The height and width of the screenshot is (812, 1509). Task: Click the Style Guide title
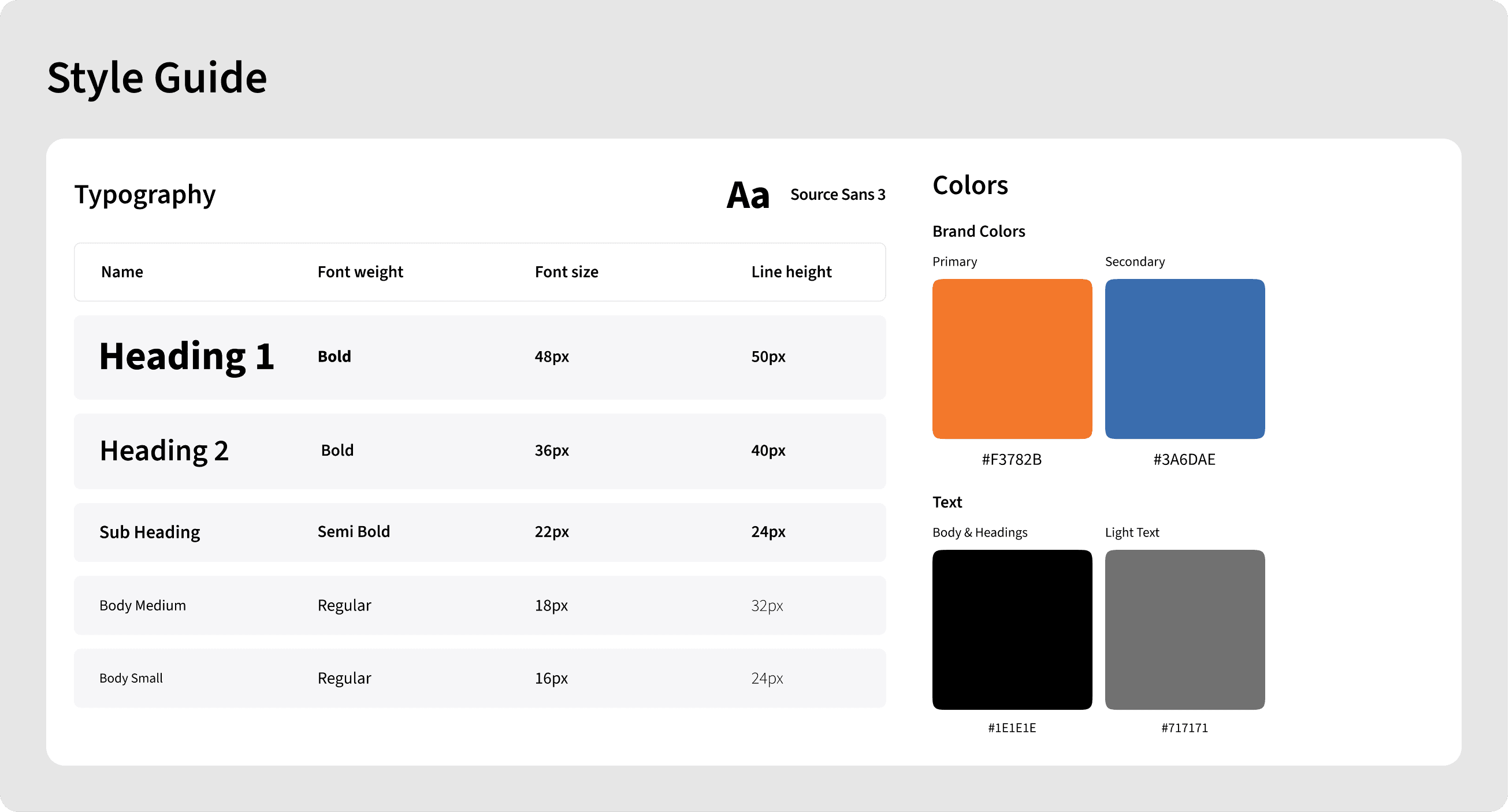point(157,77)
